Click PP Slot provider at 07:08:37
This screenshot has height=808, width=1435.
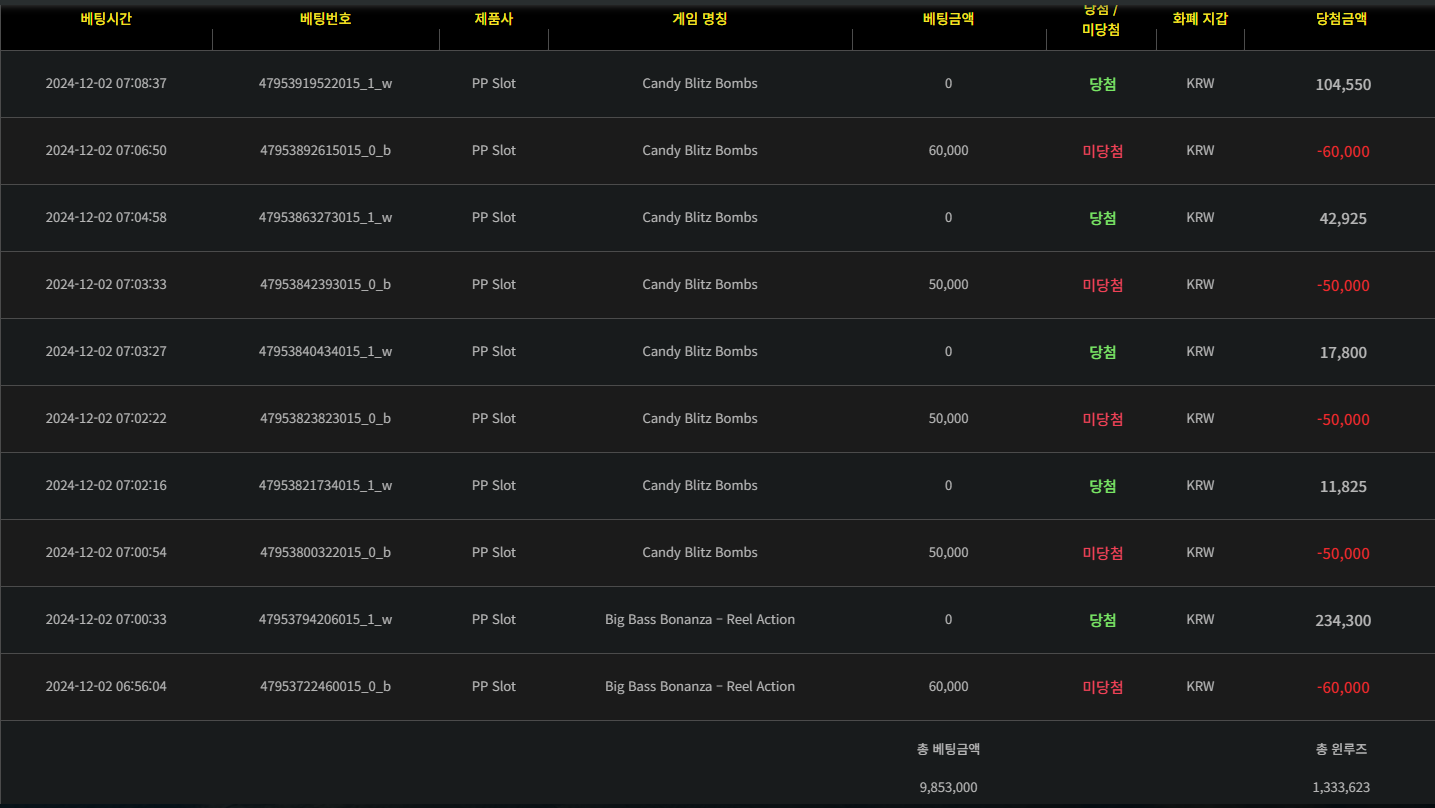coord(494,84)
